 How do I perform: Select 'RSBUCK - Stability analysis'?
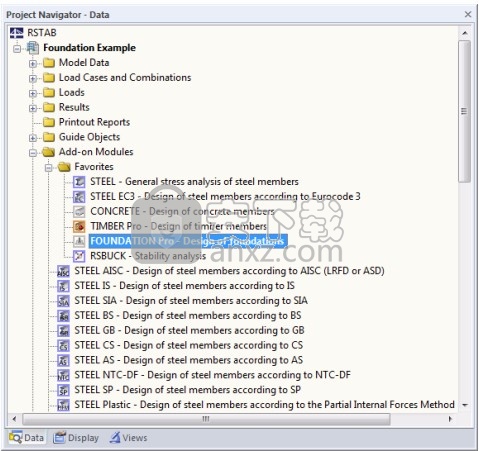(x=148, y=256)
